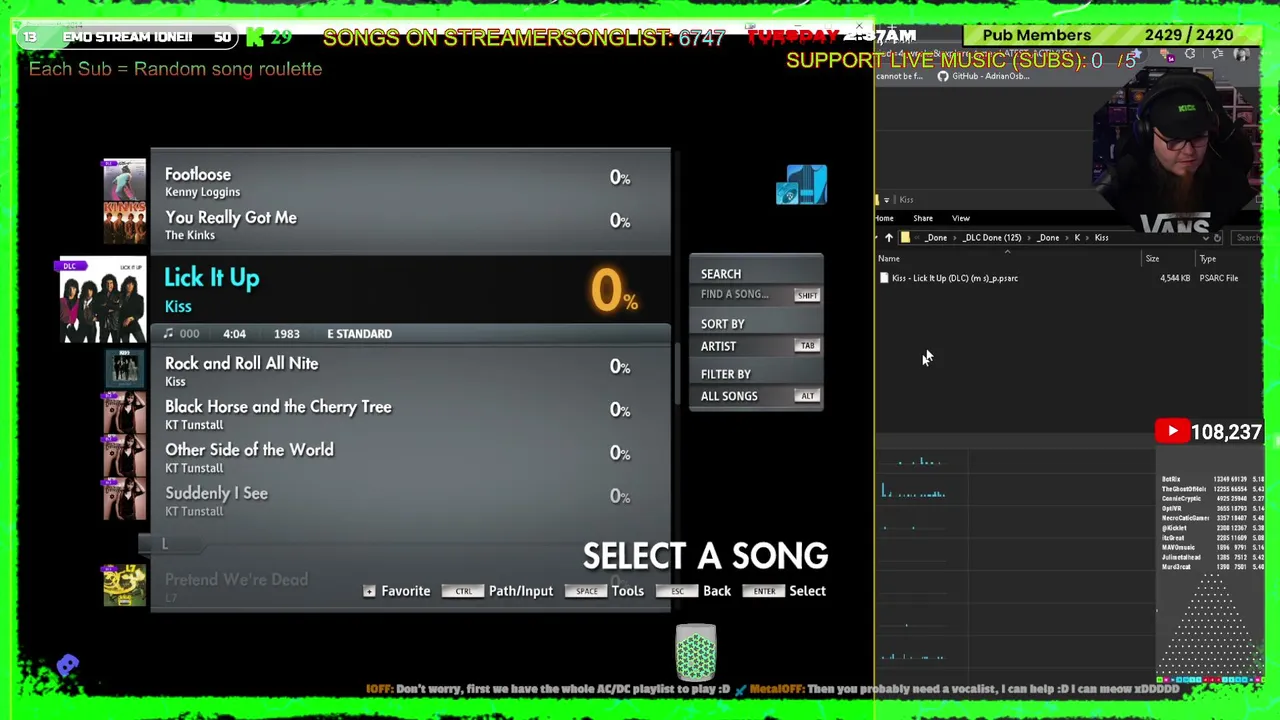The image size is (1280, 720).
Task: Select the _DLC Done (125) breadcrumb
Action: pyautogui.click(x=992, y=238)
